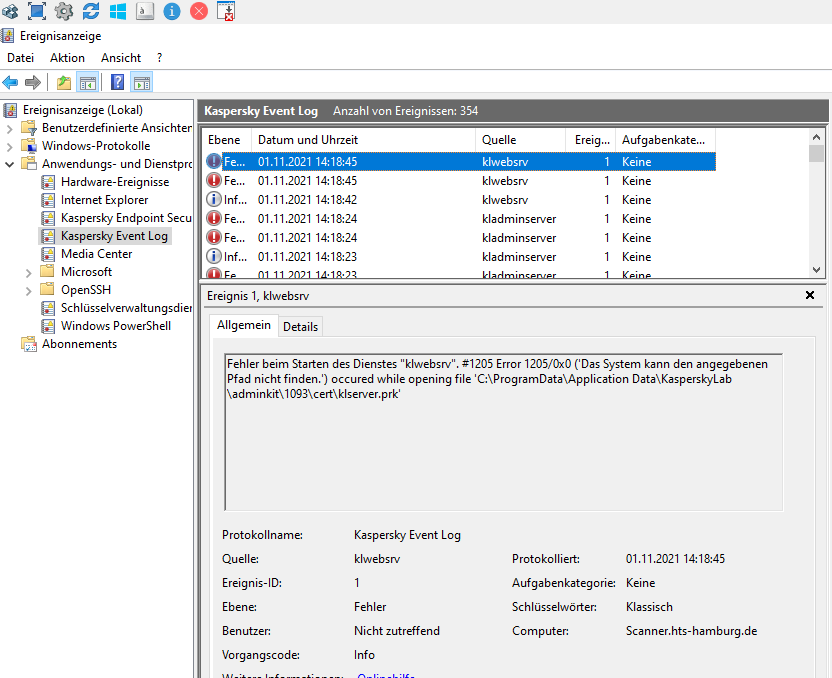Open the Ansicht menu
Screen dimensions: 832x678
point(121,58)
